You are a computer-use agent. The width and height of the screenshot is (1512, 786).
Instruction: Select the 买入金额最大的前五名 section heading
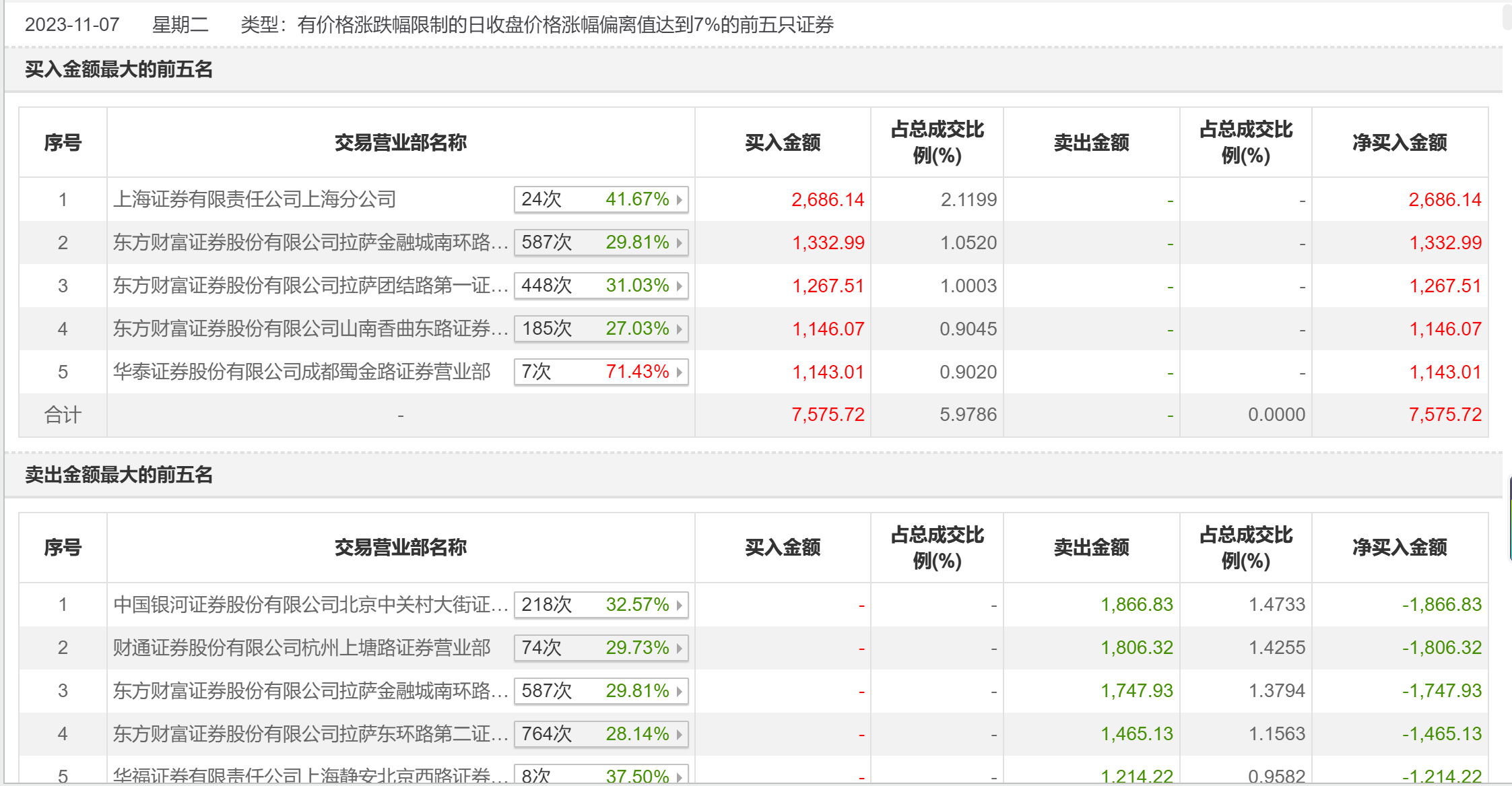tap(119, 69)
